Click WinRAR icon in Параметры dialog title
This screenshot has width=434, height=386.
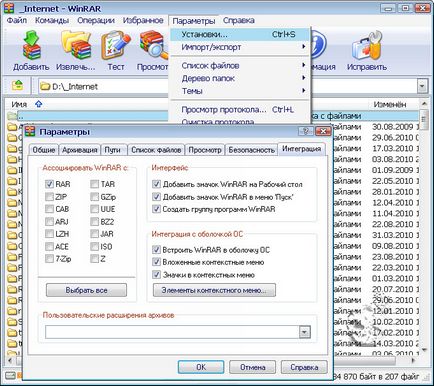pos(31,131)
